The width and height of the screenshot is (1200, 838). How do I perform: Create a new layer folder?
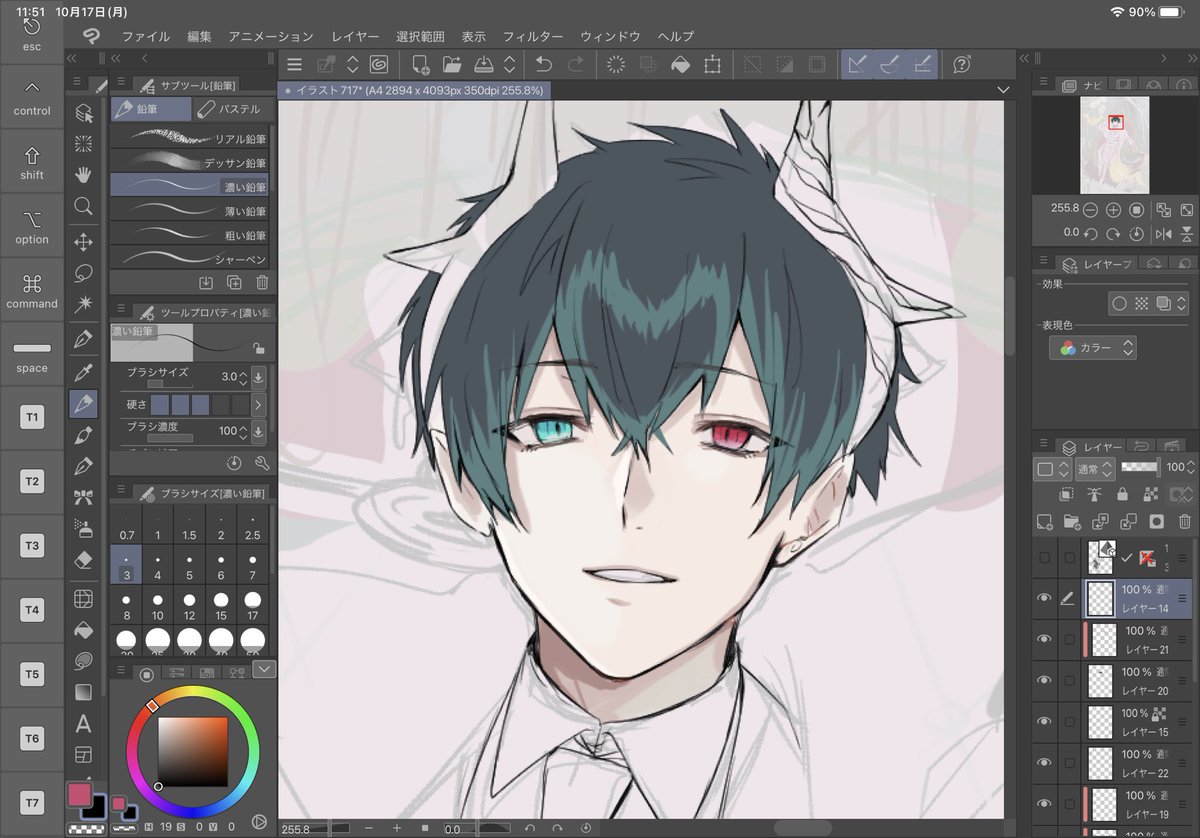[1072, 521]
